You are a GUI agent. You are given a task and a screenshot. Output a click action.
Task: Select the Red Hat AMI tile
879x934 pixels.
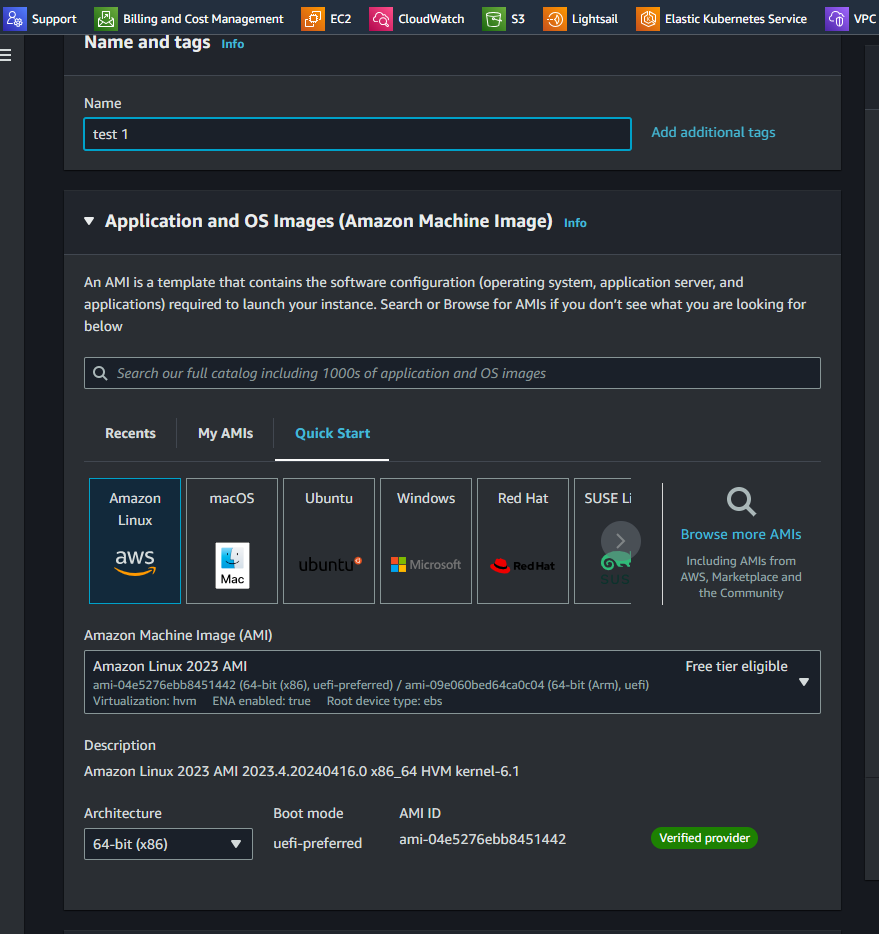coord(523,541)
